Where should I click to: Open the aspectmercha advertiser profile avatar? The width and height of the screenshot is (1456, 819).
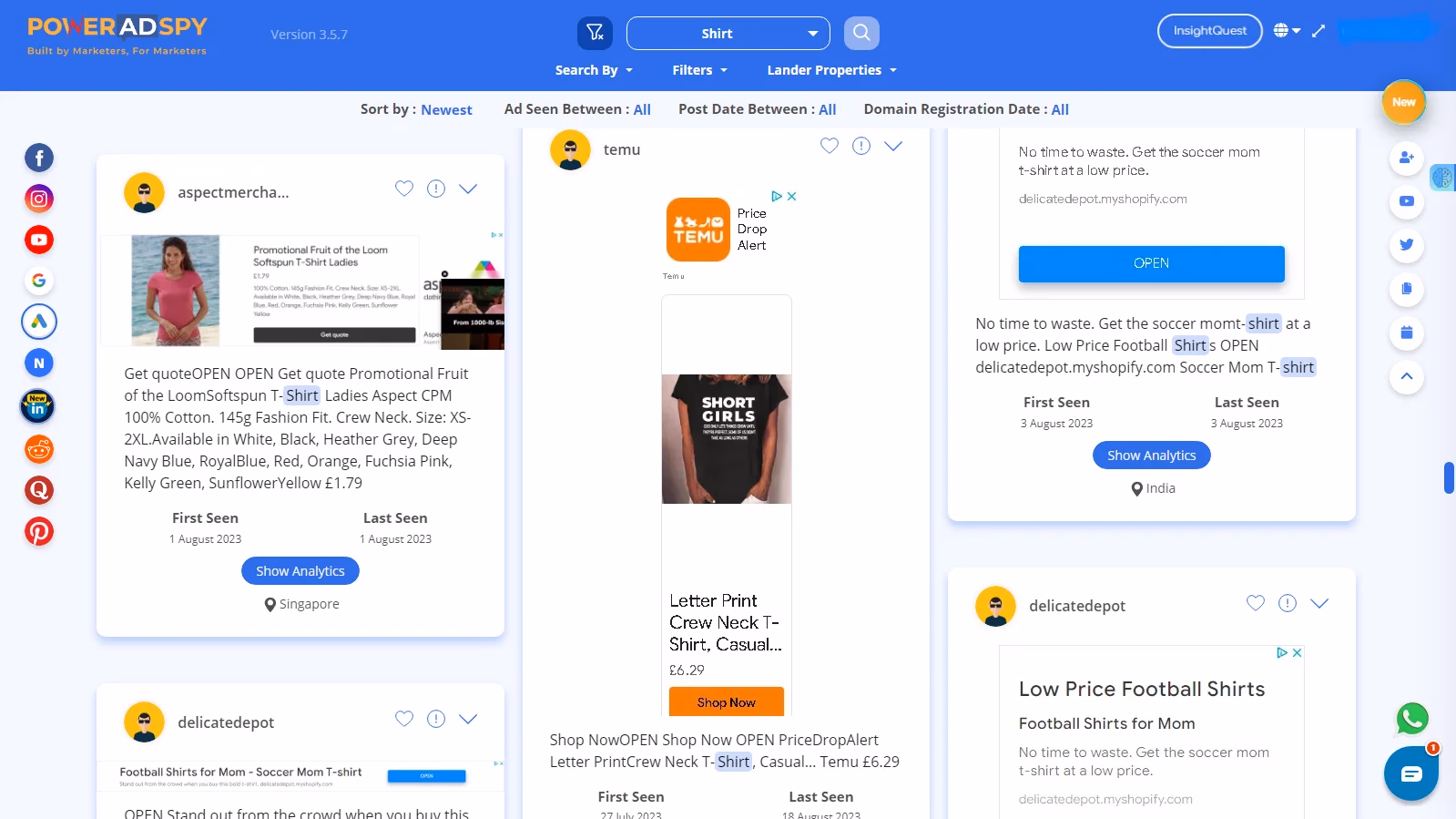144,192
